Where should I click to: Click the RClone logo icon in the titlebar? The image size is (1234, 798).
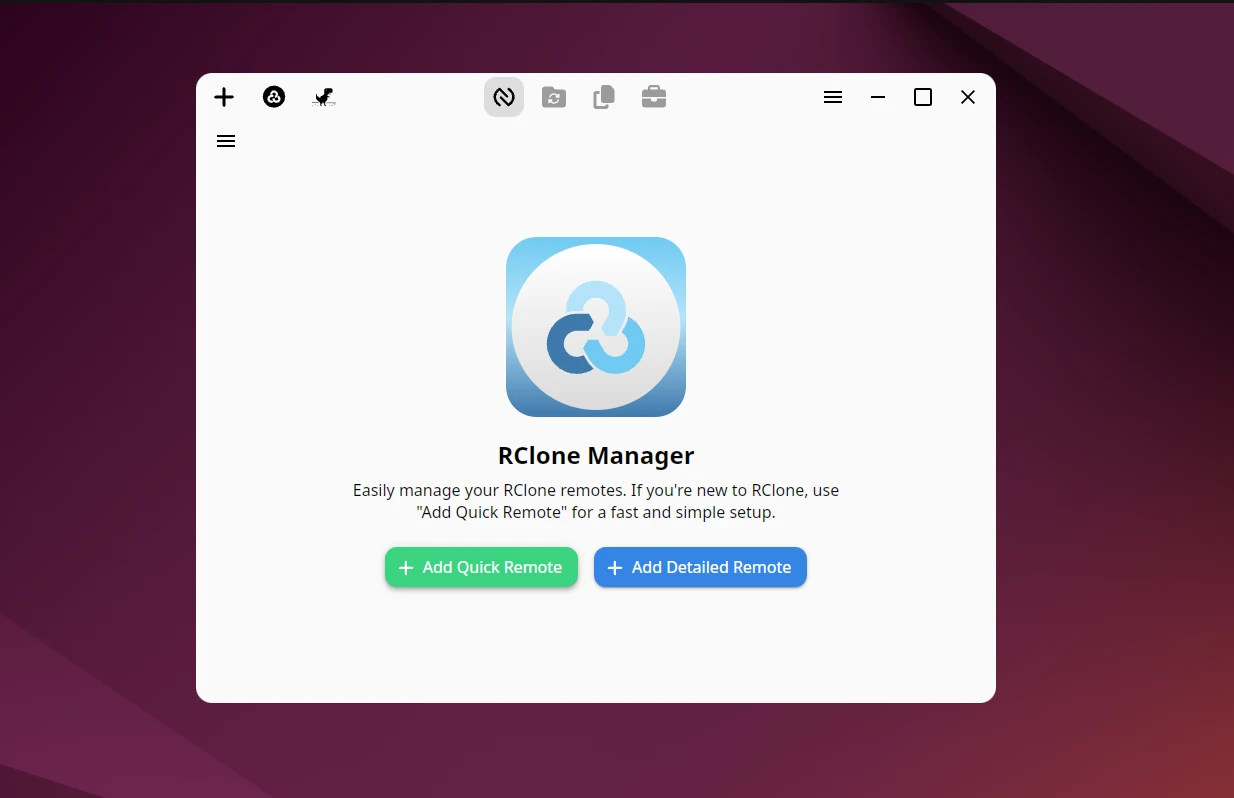274,97
